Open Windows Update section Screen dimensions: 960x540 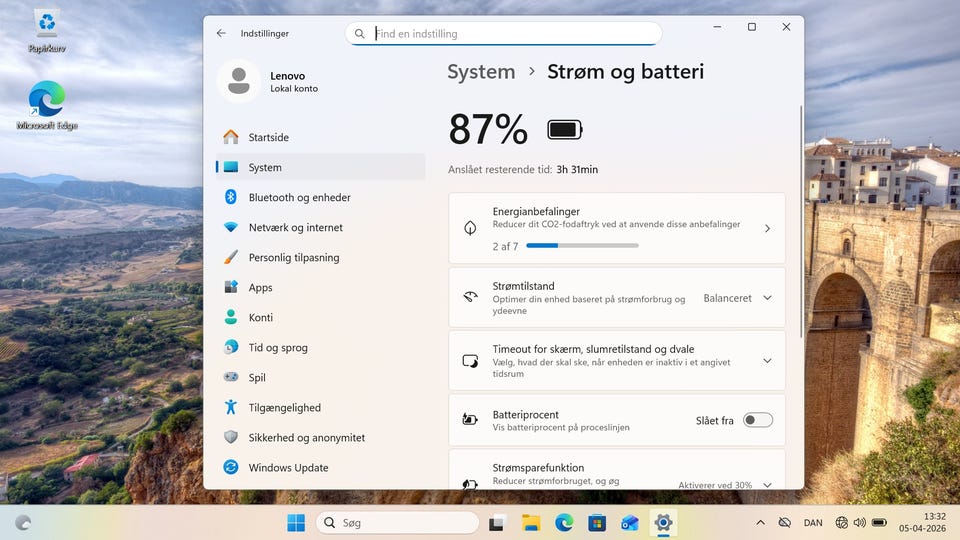click(x=288, y=468)
